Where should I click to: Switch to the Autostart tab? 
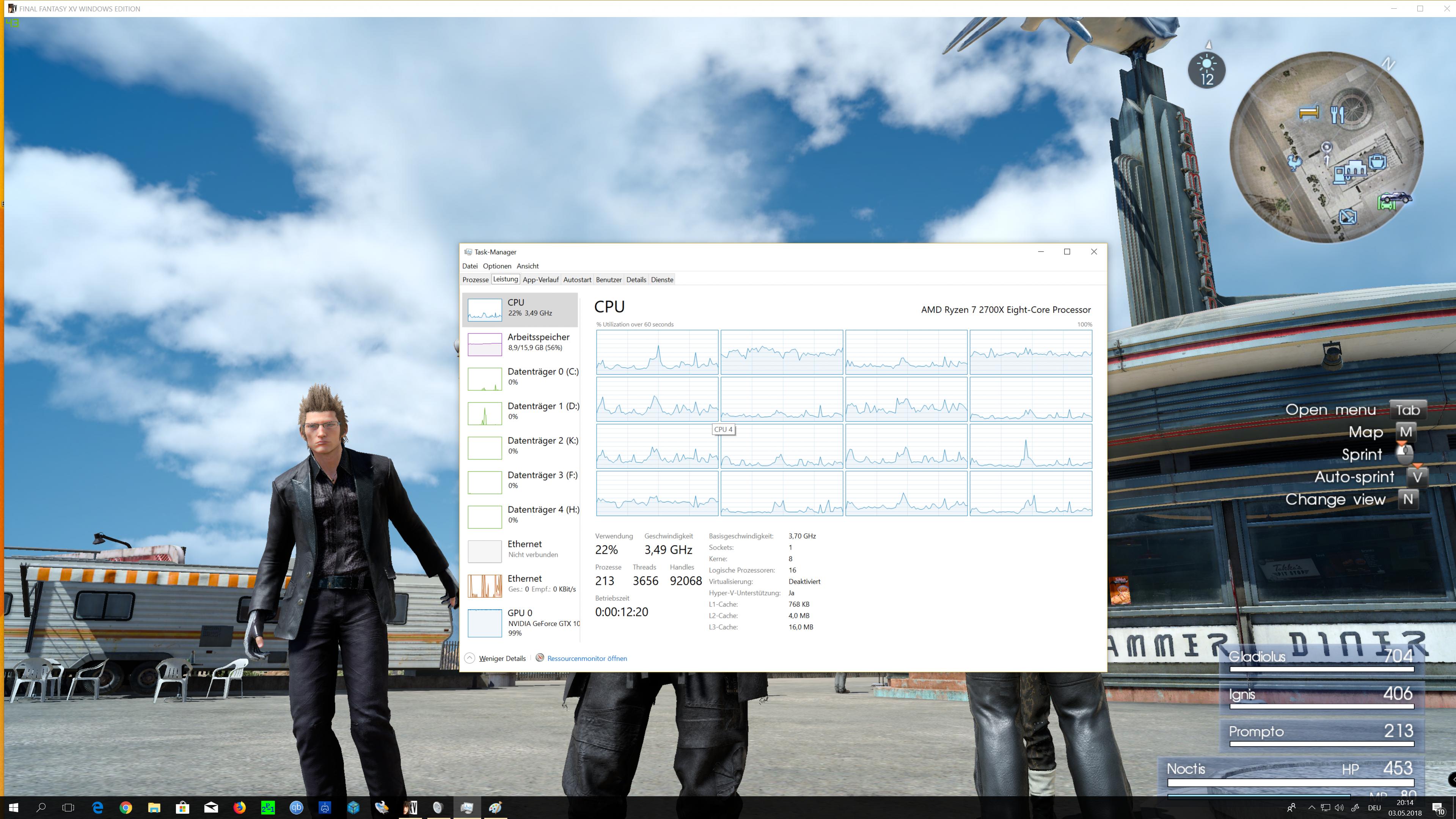click(577, 280)
